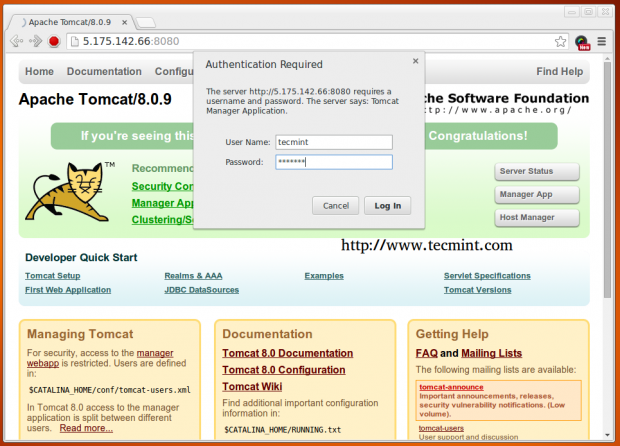
Task: Click the Server Status button
Action: (x=537, y=171)
